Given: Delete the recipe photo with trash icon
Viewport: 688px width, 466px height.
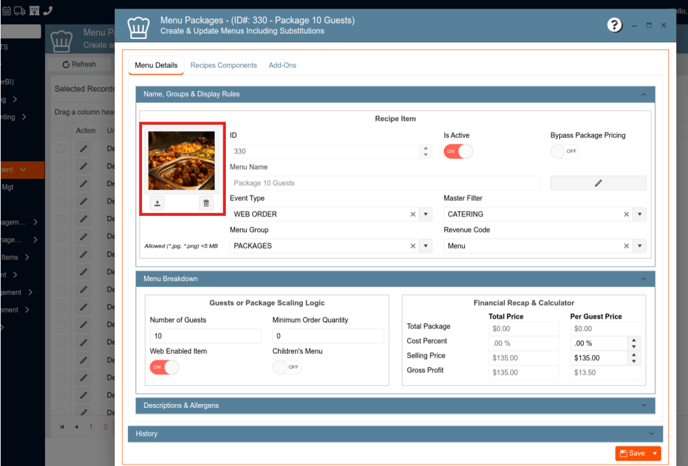Looking at the screenshot, I should (206, 203).
